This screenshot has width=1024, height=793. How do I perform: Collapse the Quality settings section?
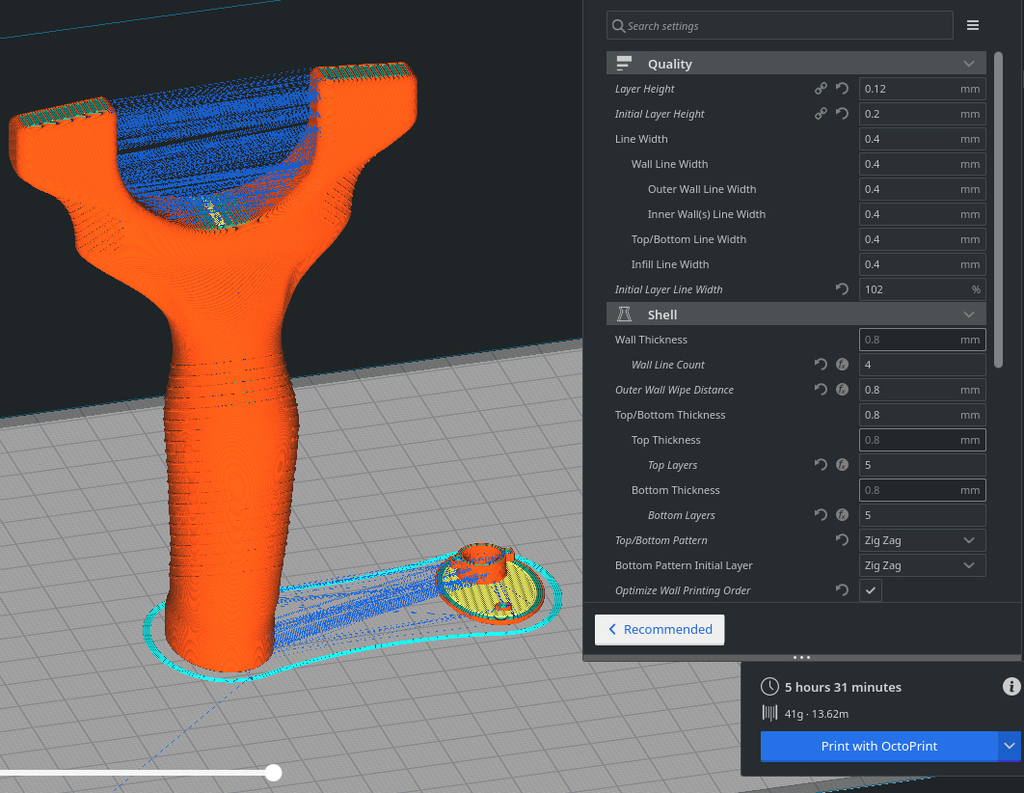click(969, 64)
